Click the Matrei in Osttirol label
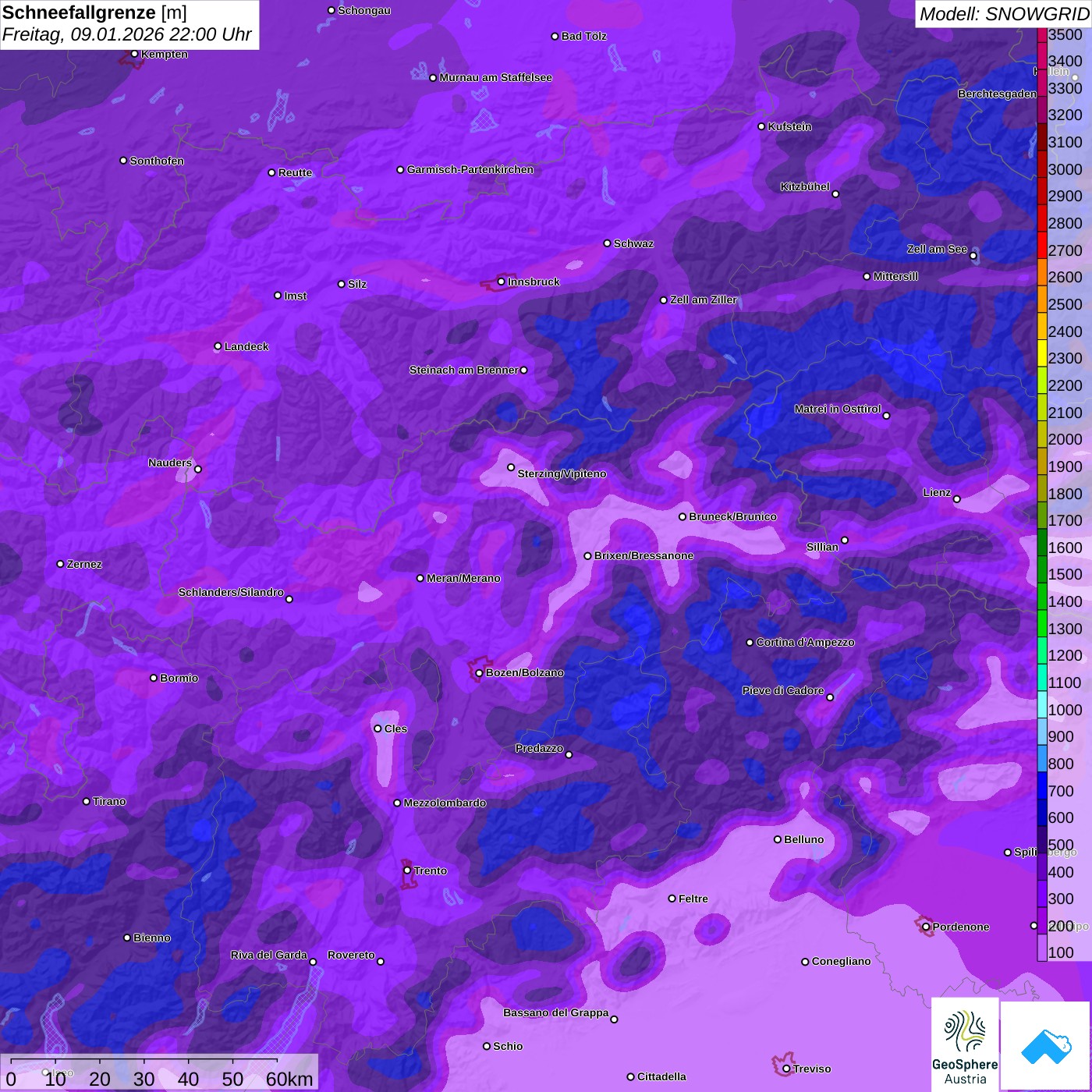Viewport: 1092px width, 1092px height. click(838, 409)
